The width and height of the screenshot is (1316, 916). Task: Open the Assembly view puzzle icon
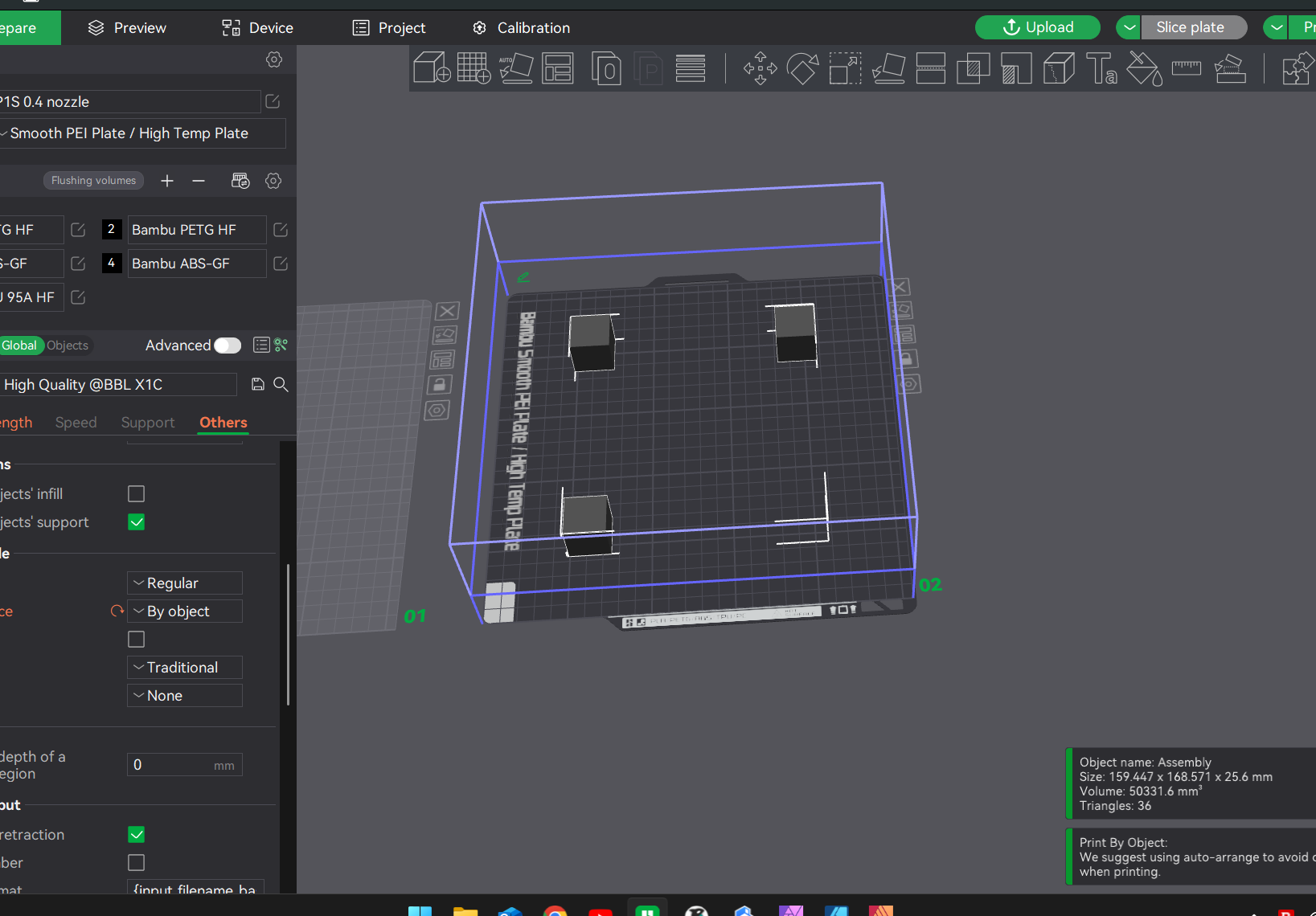point(1297,68)
